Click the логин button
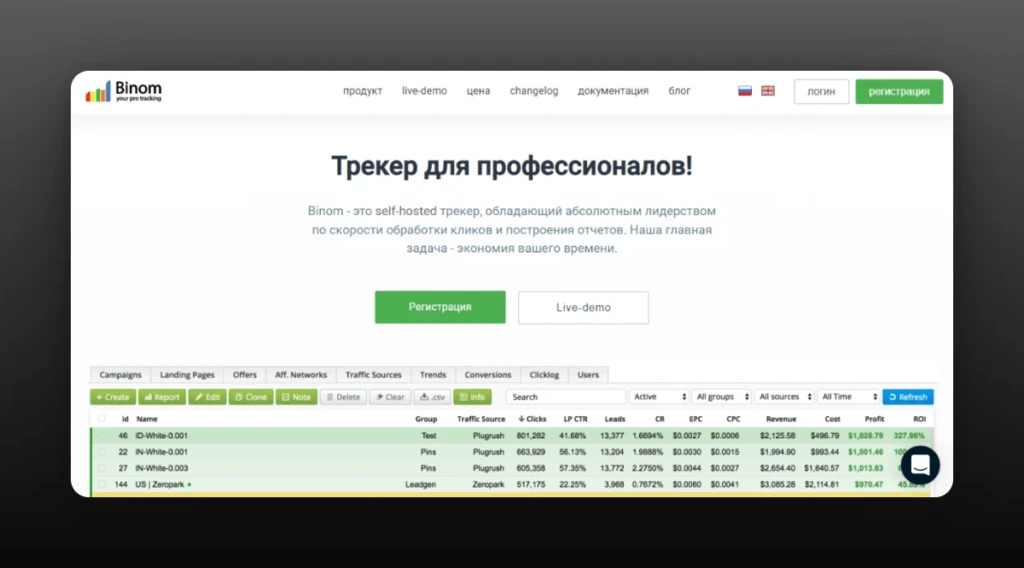 [821, 91]
